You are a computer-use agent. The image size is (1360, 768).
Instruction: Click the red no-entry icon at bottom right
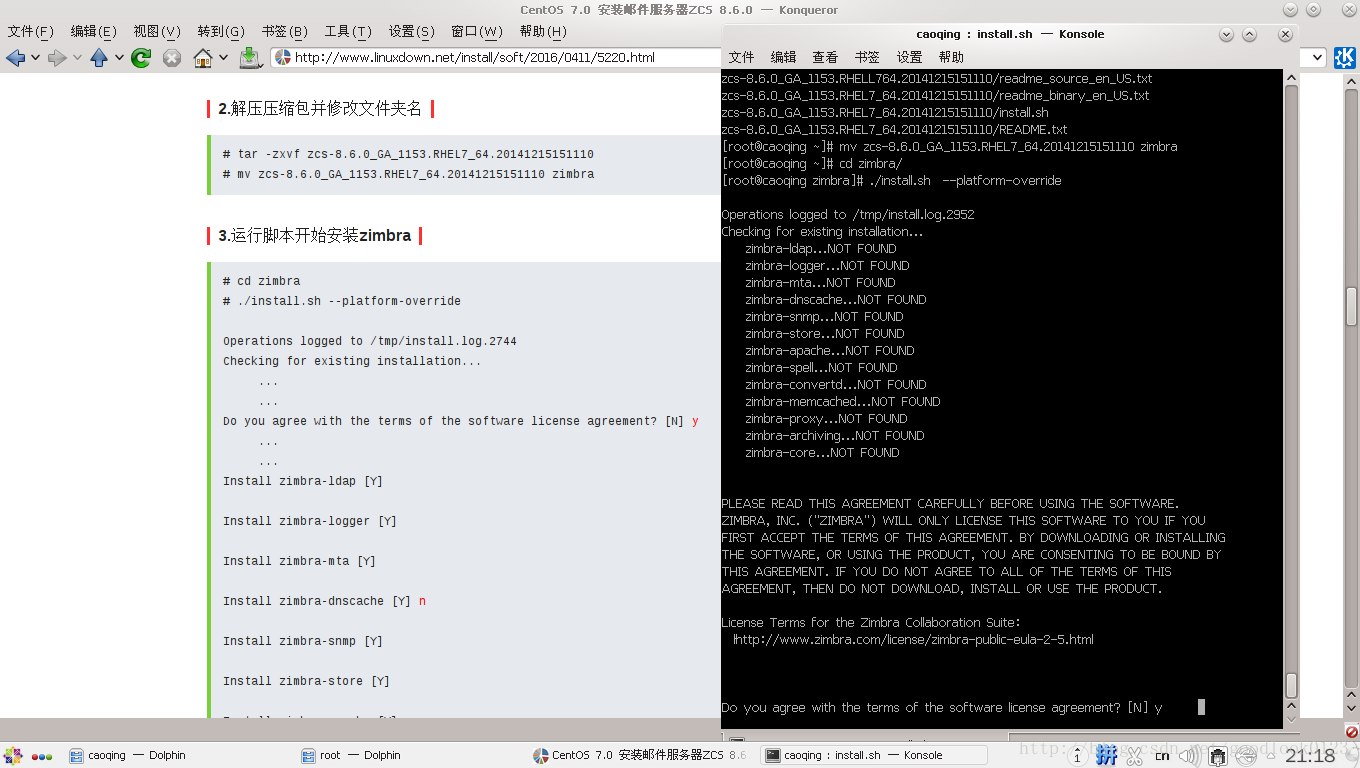pyautogui.click(x=1351, y=732)
